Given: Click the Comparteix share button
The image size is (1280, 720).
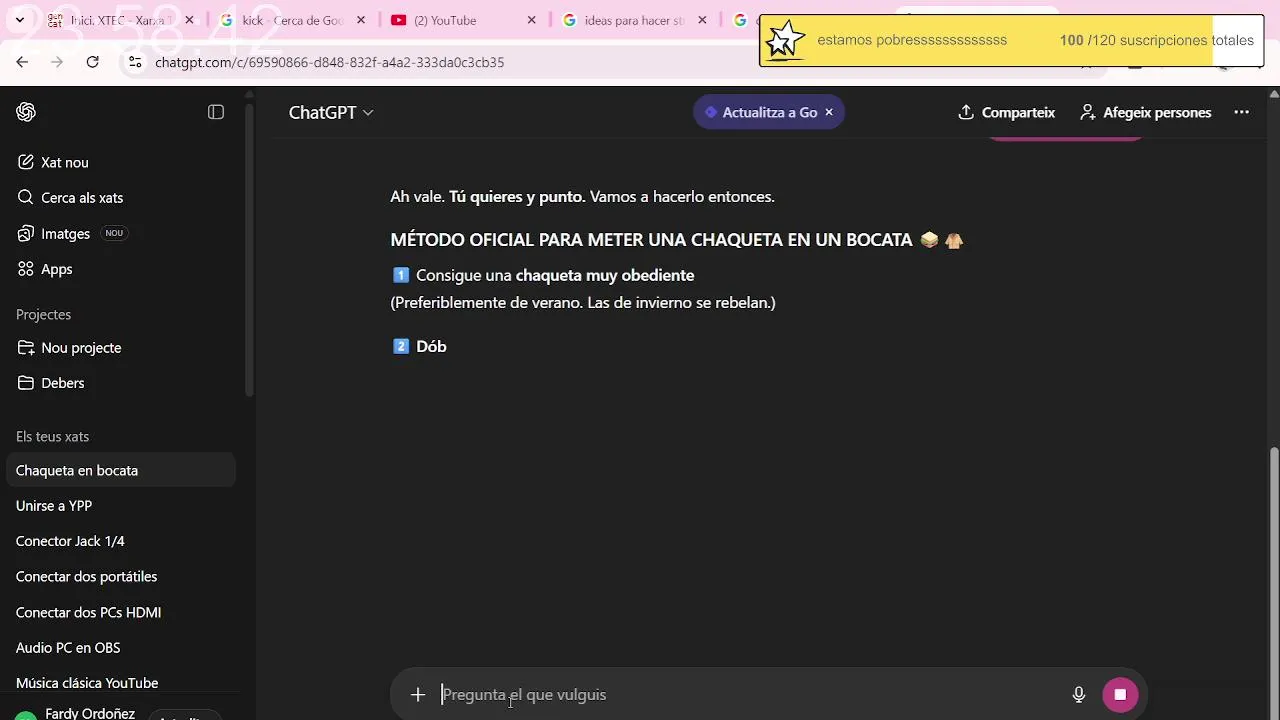Looking at the screenshot, I should (x=1006, y=112).
